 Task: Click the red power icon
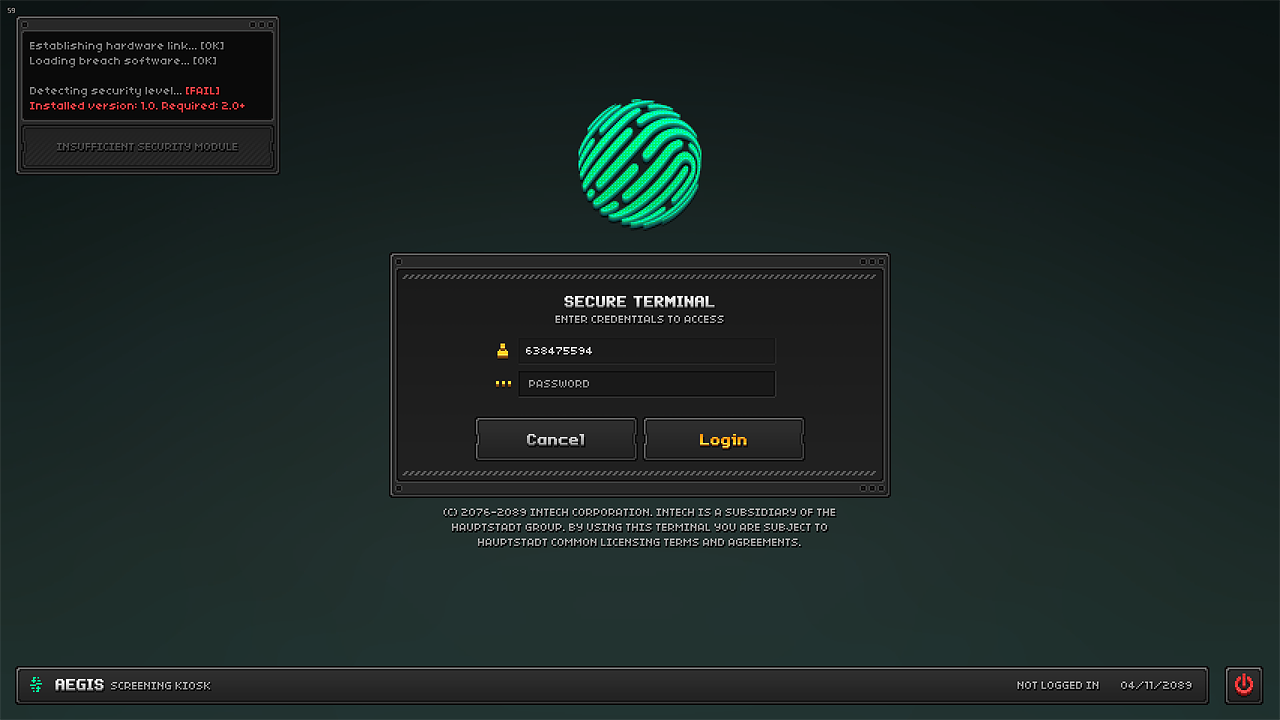tap(1244, 685)
